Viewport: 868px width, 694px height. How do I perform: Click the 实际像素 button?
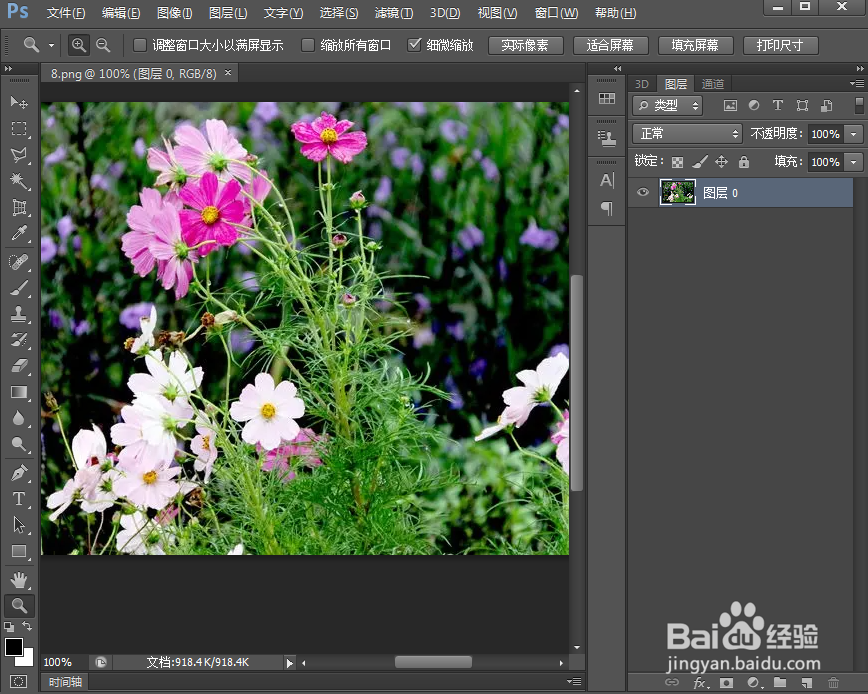pyautogui.click(x=525, y=45)
